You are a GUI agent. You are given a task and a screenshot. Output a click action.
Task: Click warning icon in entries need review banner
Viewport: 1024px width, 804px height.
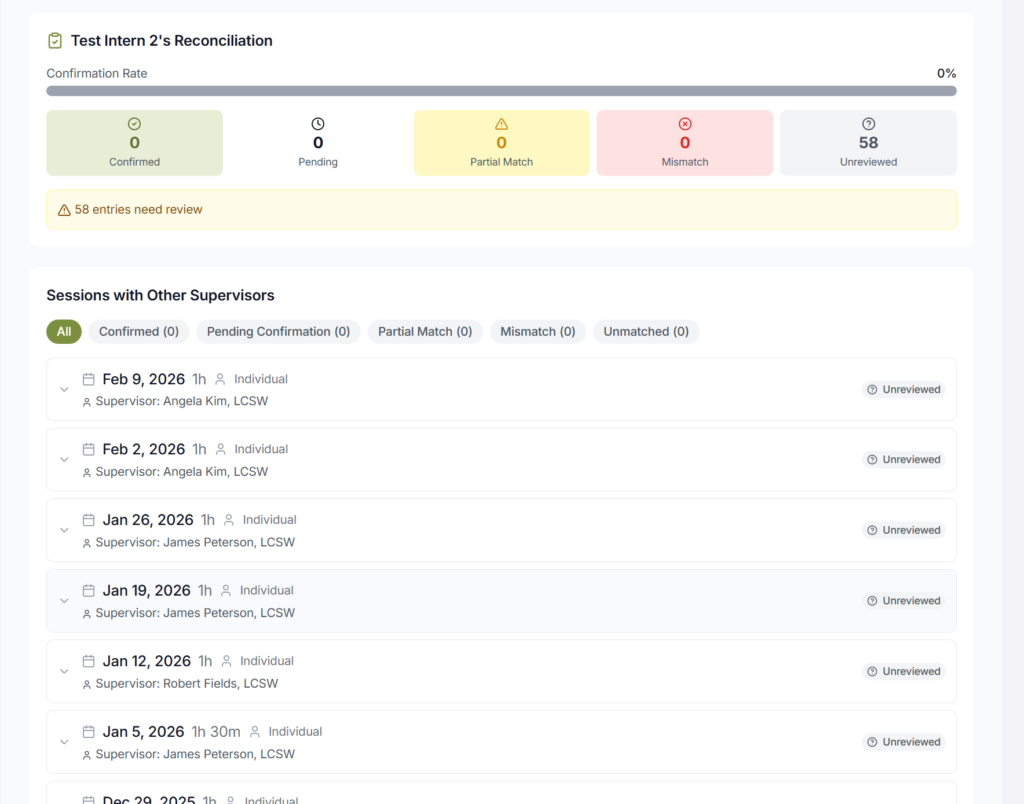click(64, 210)
